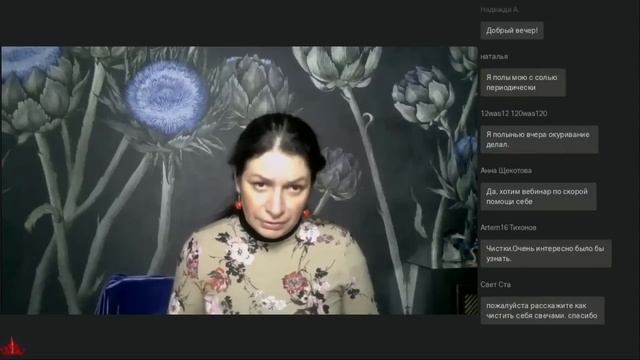
Task: Select message about cleansing with candles "свечами"
Action: (x=542, y=311)
